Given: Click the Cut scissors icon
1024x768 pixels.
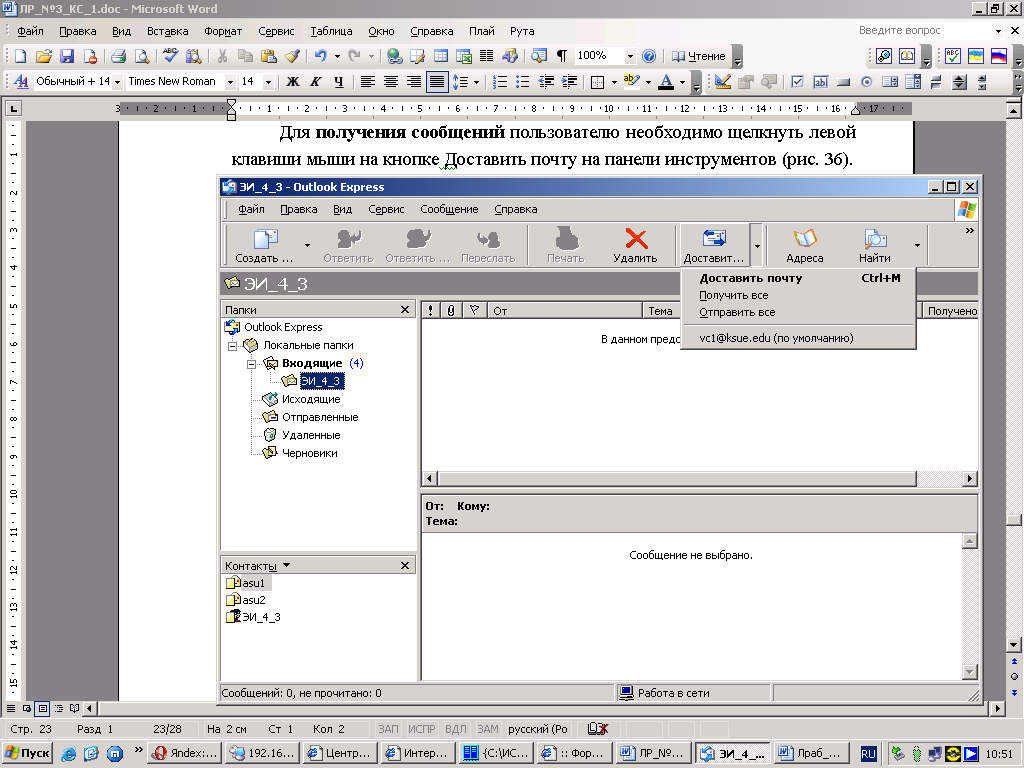Looking at the screenshot, I should tap(222, 56).
